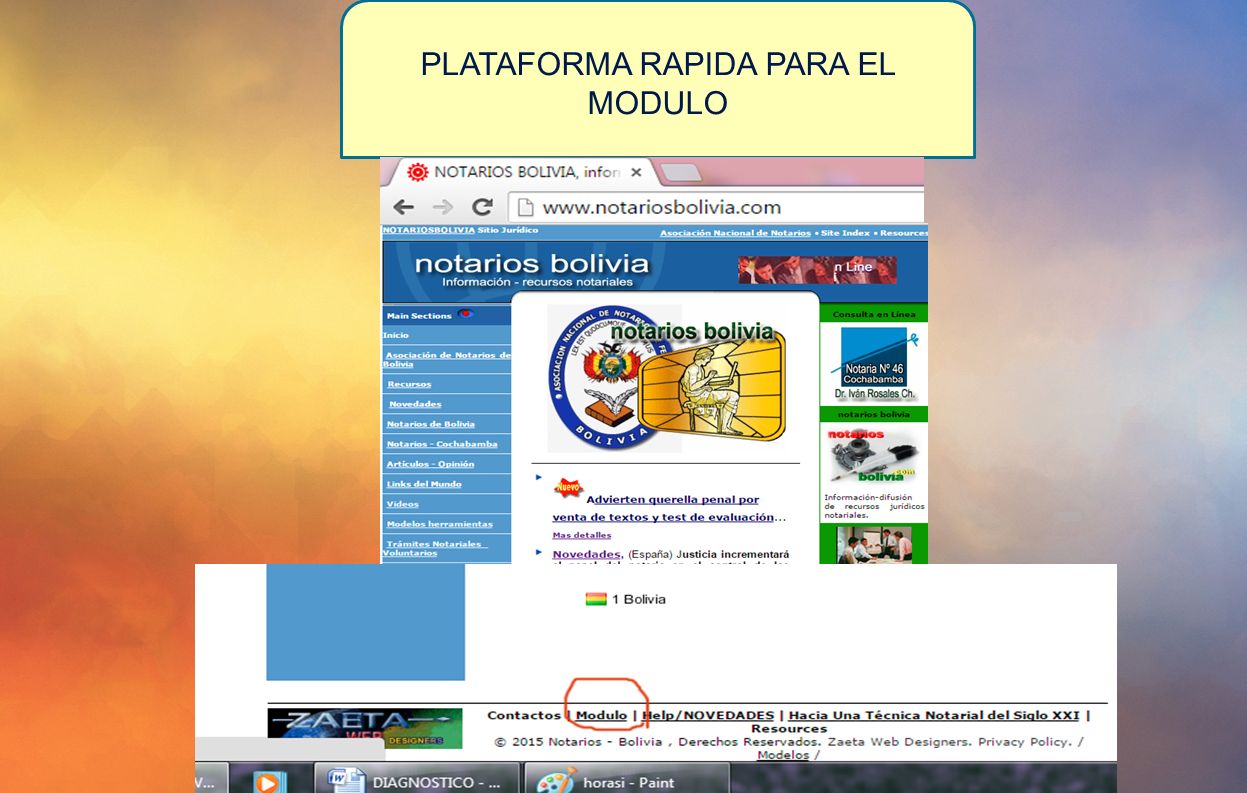Click the browser forward arrow
1247x793 pixels.
[x=442, y=207]
